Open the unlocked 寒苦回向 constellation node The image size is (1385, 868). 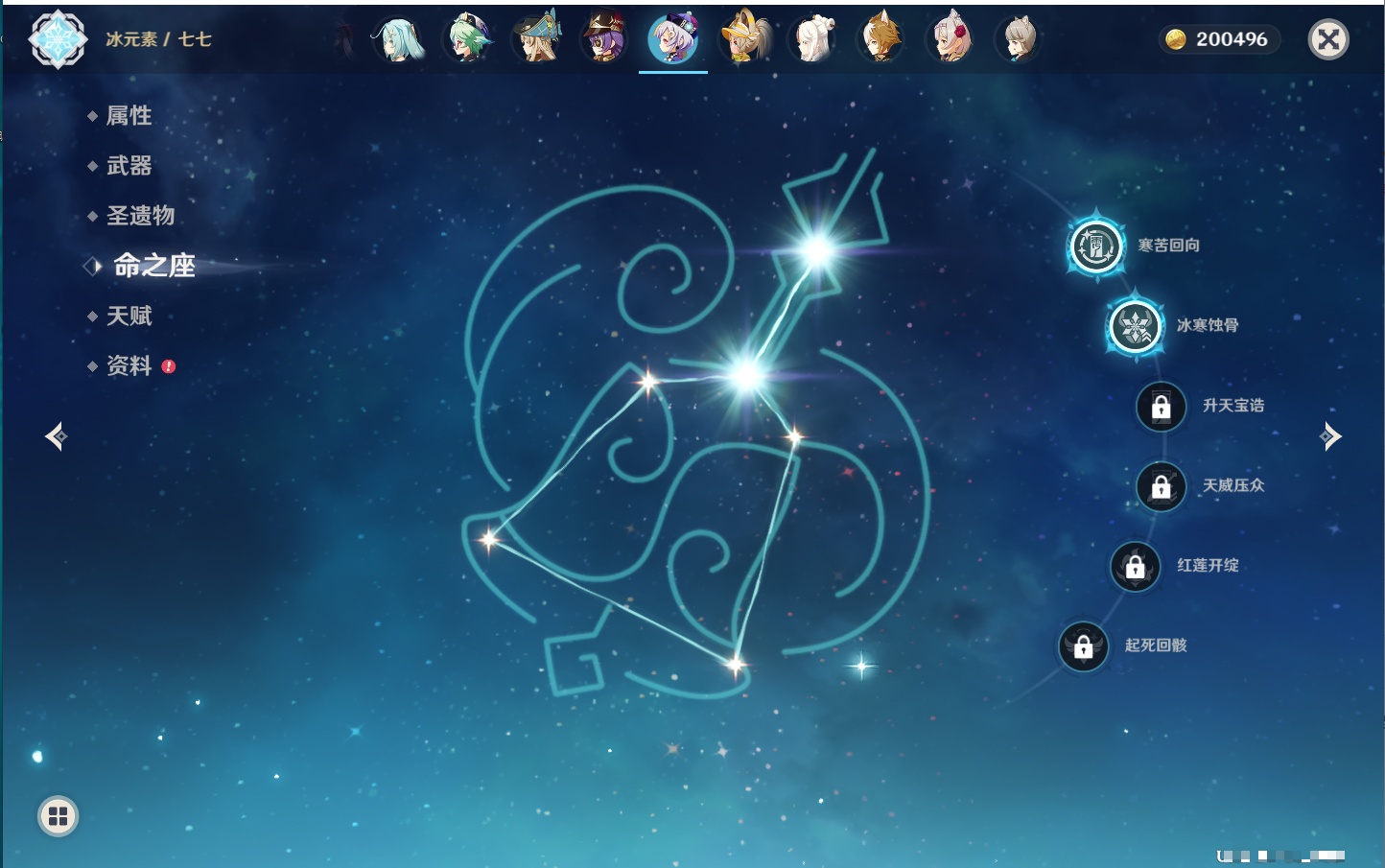point(1095,246)
